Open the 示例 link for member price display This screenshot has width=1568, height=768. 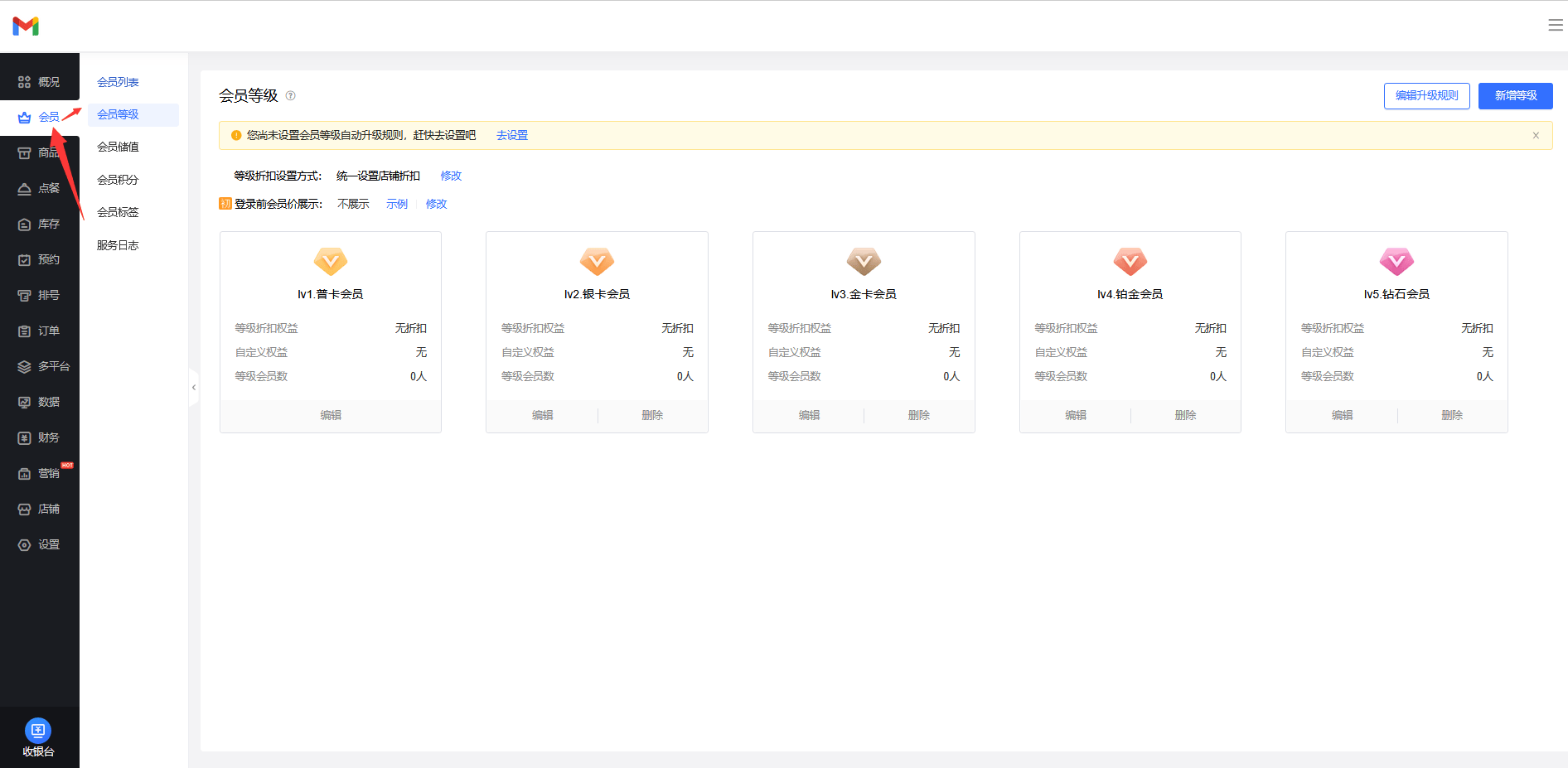point(397,204)
